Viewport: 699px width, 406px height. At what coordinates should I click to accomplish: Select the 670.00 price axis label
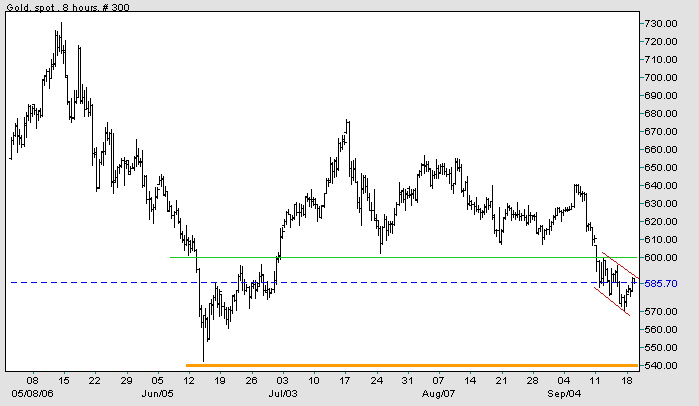coord(661,131)
